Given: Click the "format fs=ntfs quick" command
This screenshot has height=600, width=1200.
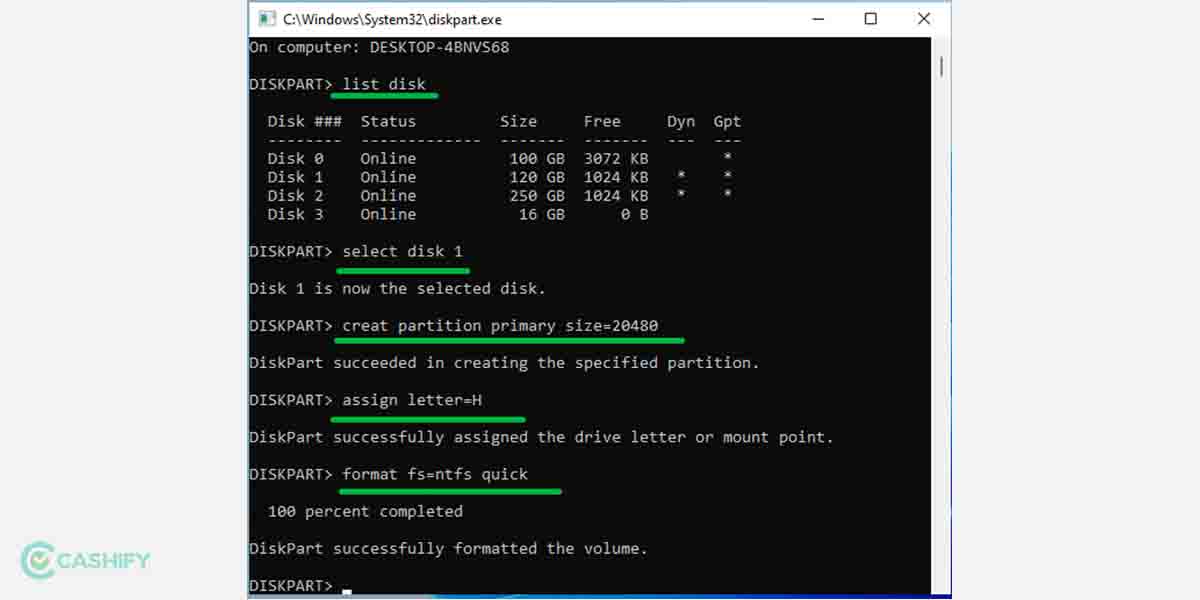Looking at the screenshot, I should pyautogui.click(x=435, y=474).
